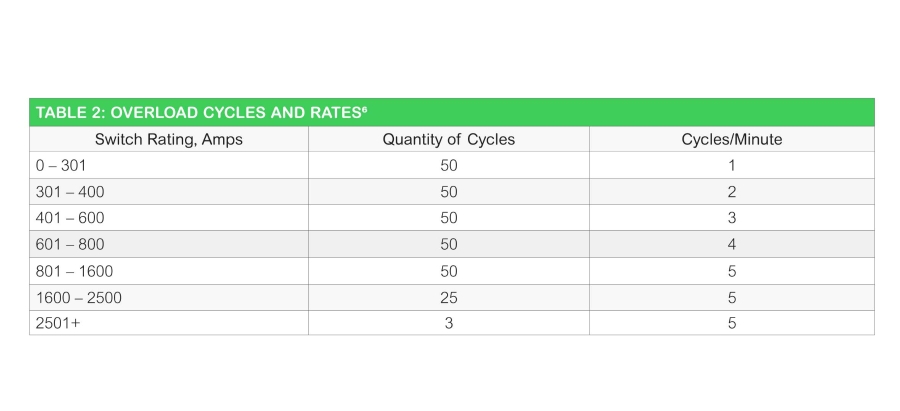
Task: Click the footnote 6 superscript in title
Action: 364,108
